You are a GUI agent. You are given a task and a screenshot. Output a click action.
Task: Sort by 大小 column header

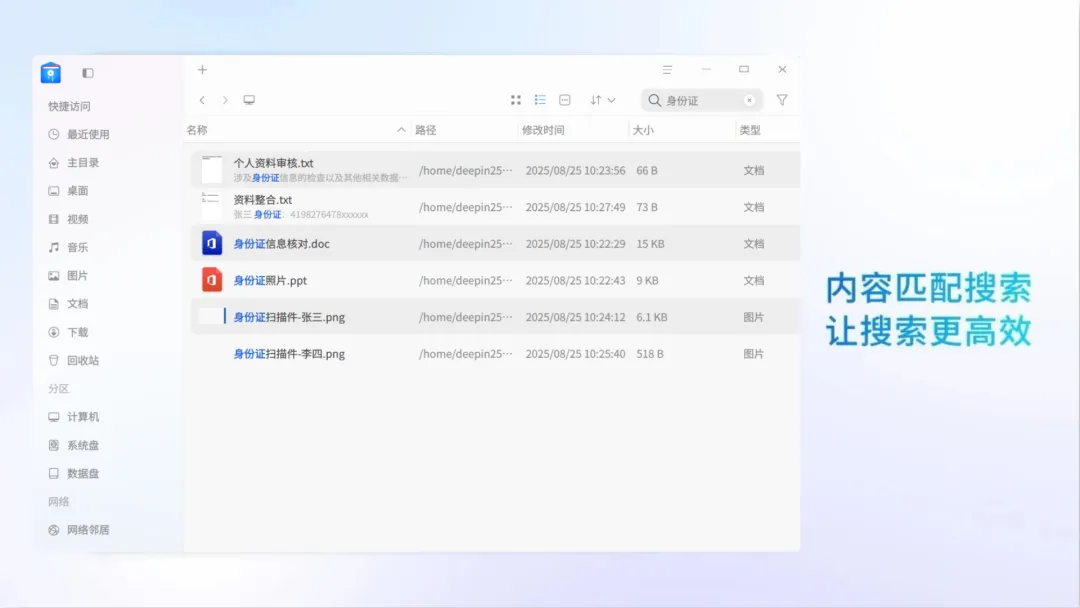643,130
